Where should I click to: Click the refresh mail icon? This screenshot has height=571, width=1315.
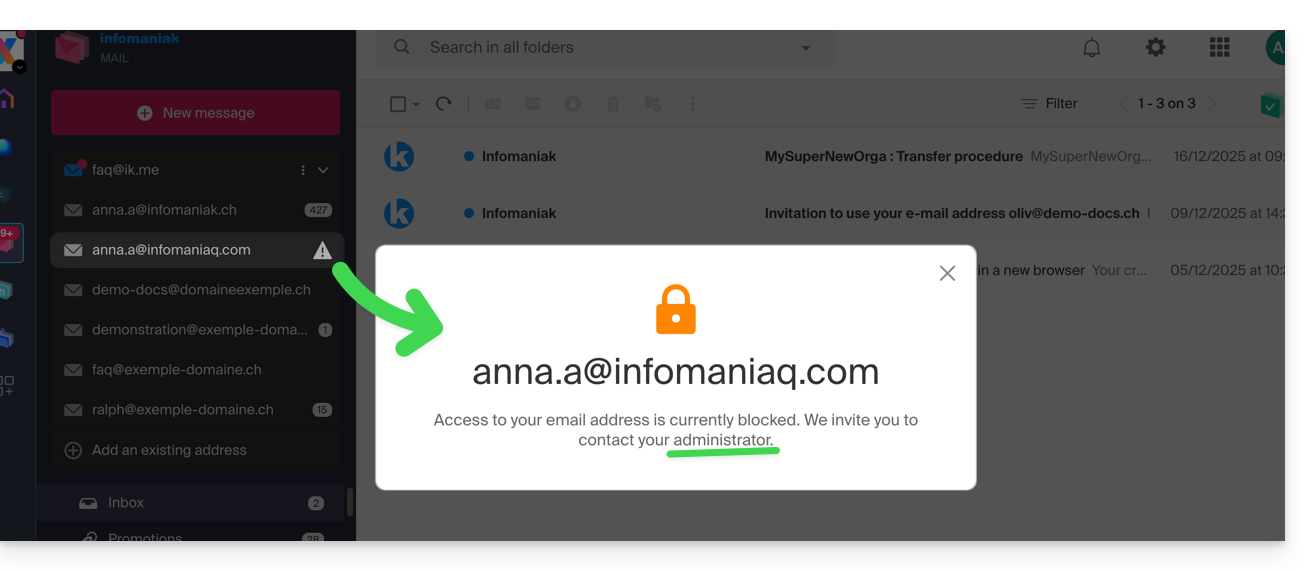[444, 104]
